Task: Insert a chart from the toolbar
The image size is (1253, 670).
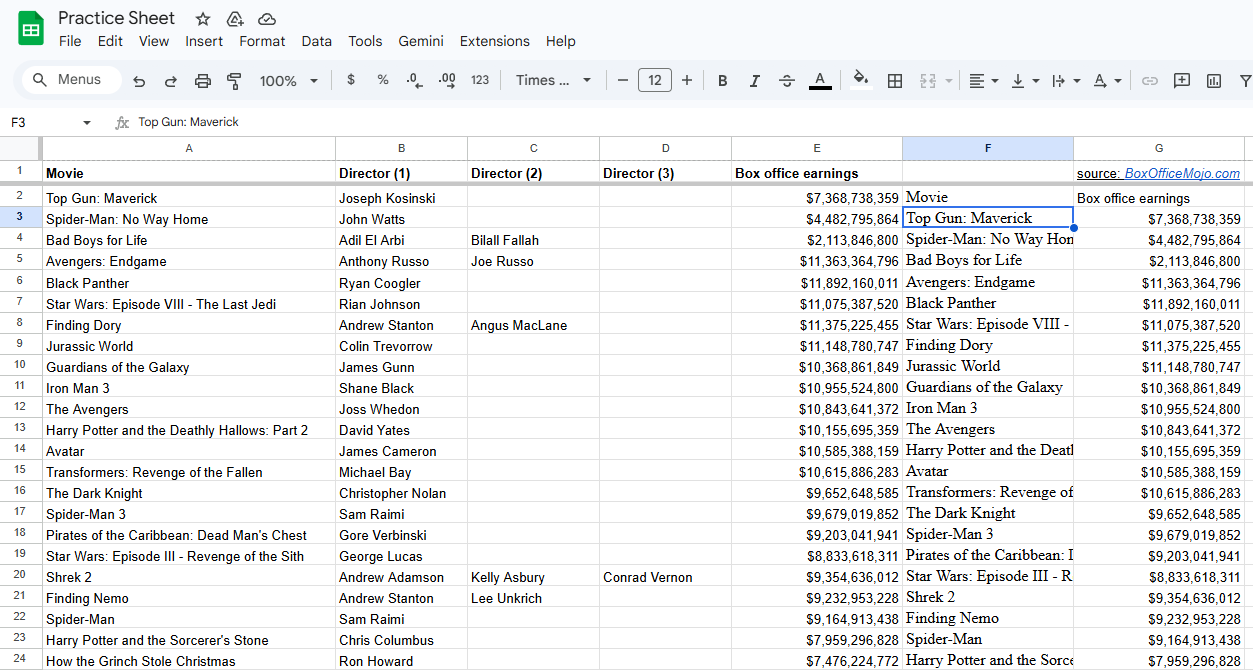Action: (1213, 80)
